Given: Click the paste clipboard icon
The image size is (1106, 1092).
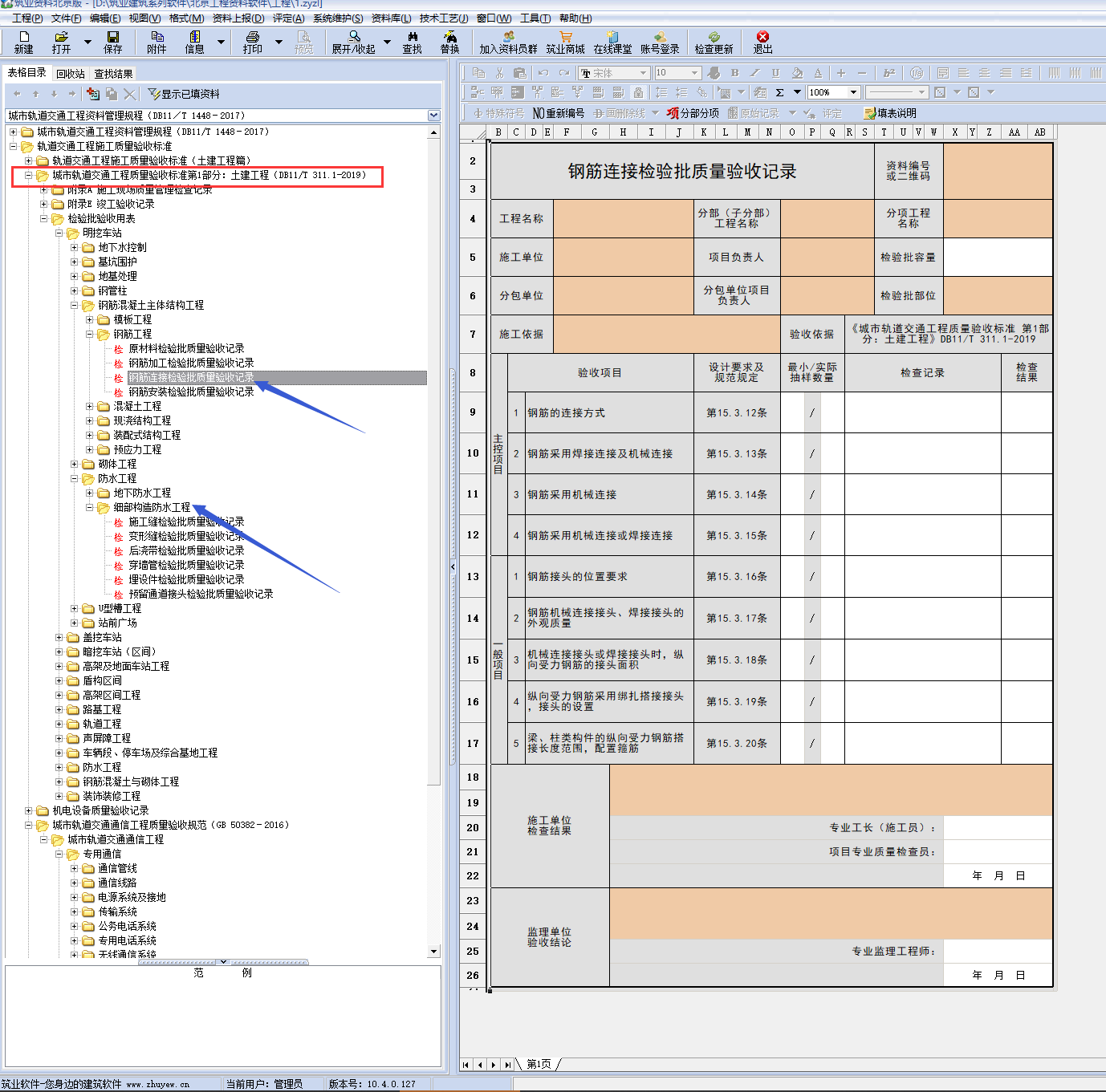Looking at the screenshot, I should (520, 73).
